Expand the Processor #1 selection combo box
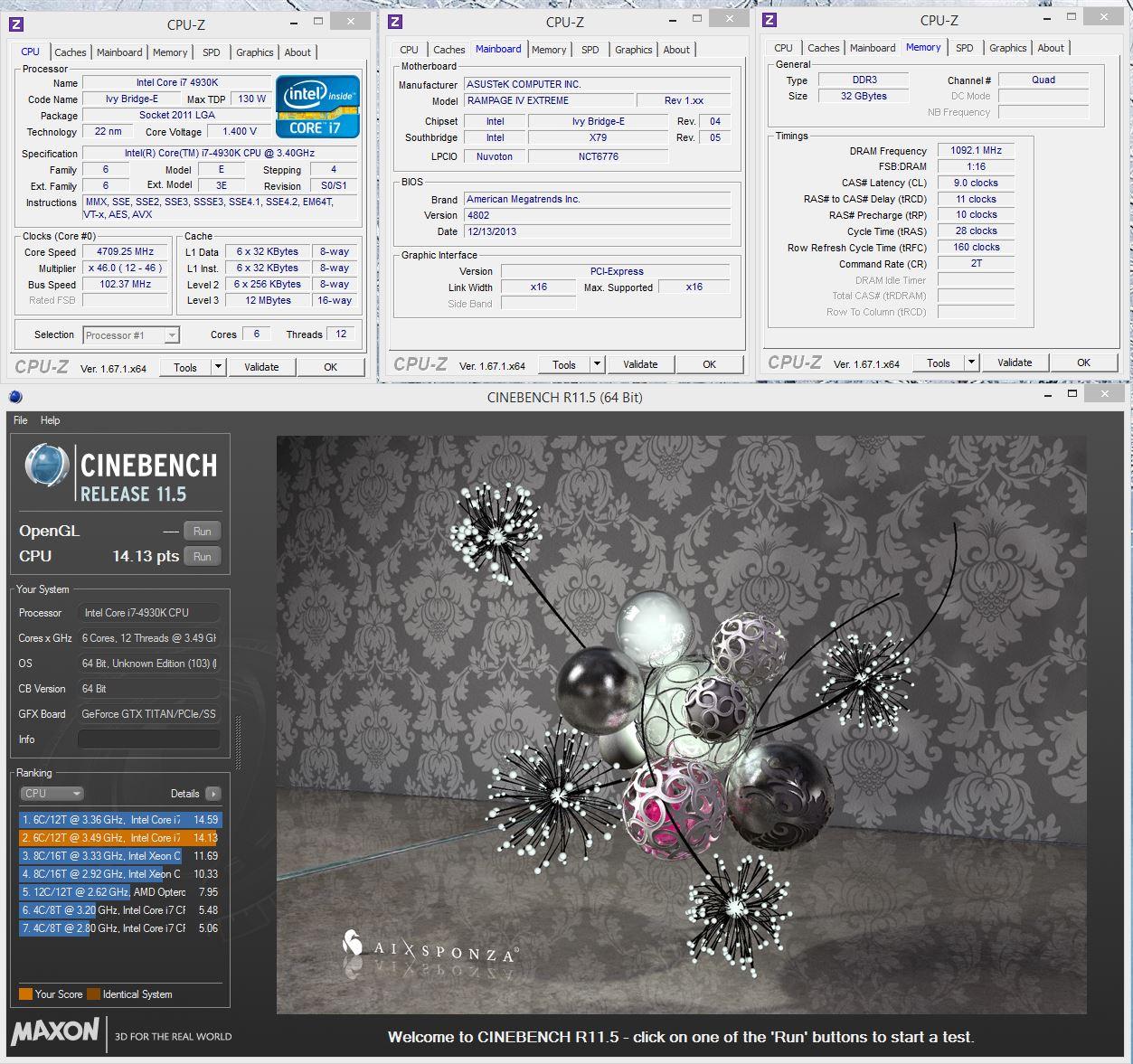 [x=131, y=335]
